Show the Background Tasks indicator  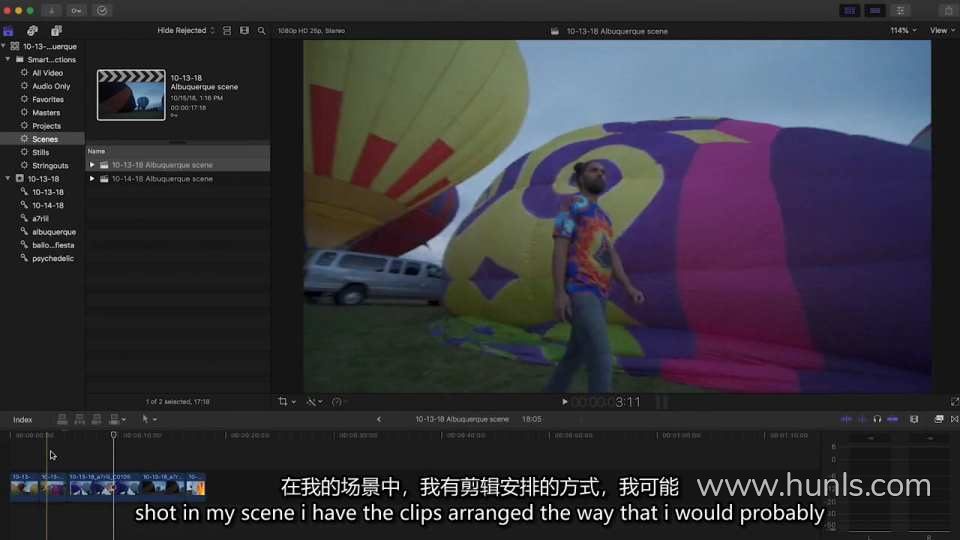pyautogui.click(x=102, y=10)
